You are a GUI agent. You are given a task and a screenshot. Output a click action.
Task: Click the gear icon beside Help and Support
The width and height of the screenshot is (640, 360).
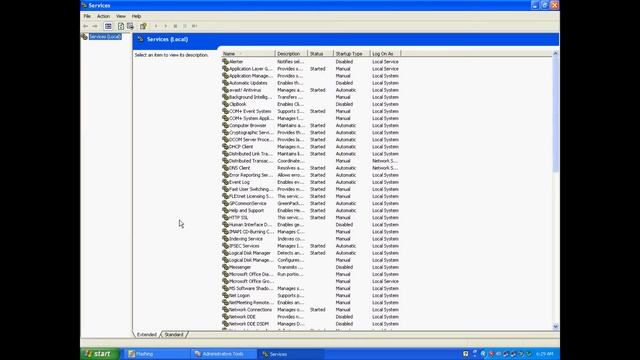225,210
